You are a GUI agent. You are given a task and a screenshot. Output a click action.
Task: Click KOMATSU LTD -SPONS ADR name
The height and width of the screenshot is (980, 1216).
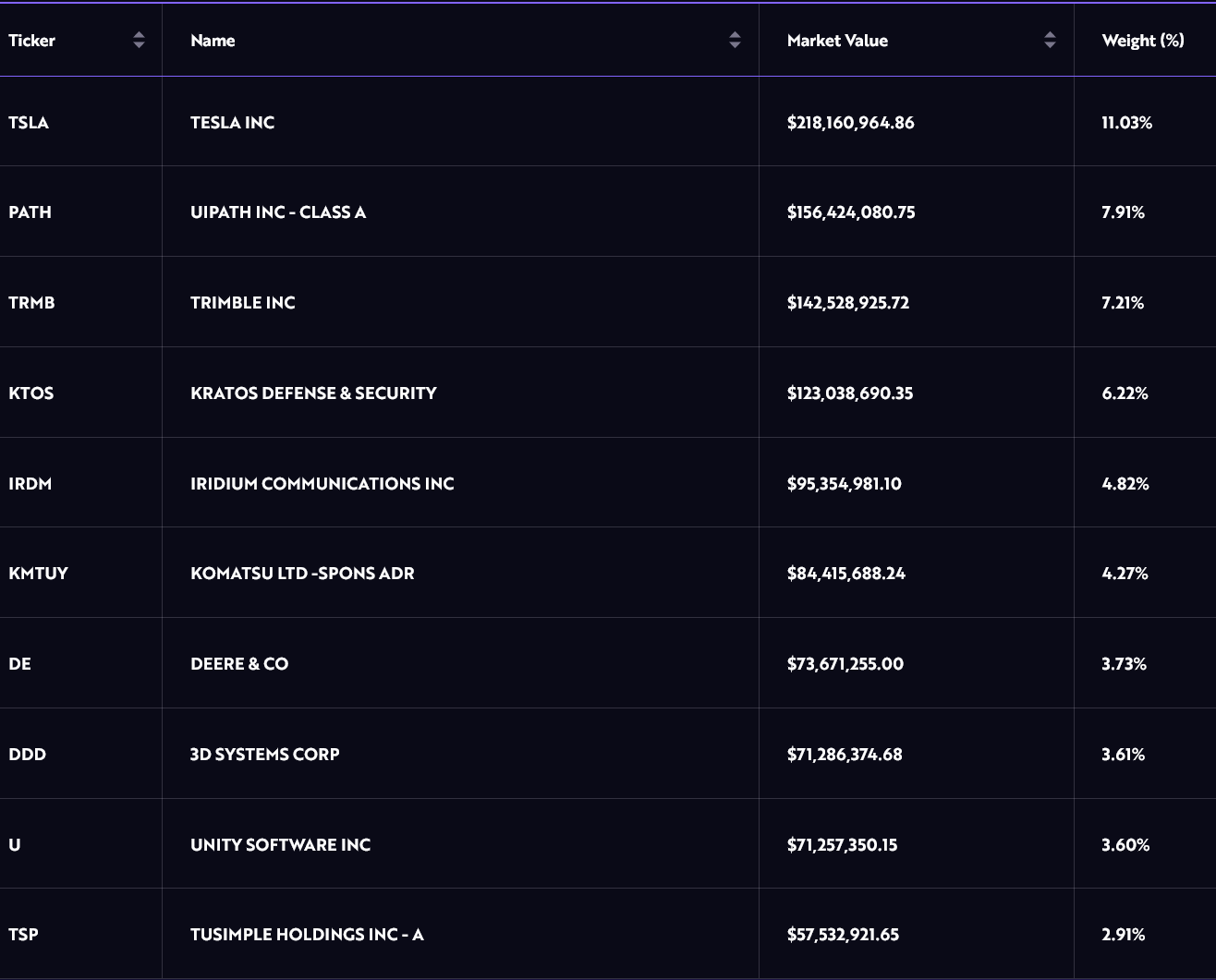click(x=302, y=574)
